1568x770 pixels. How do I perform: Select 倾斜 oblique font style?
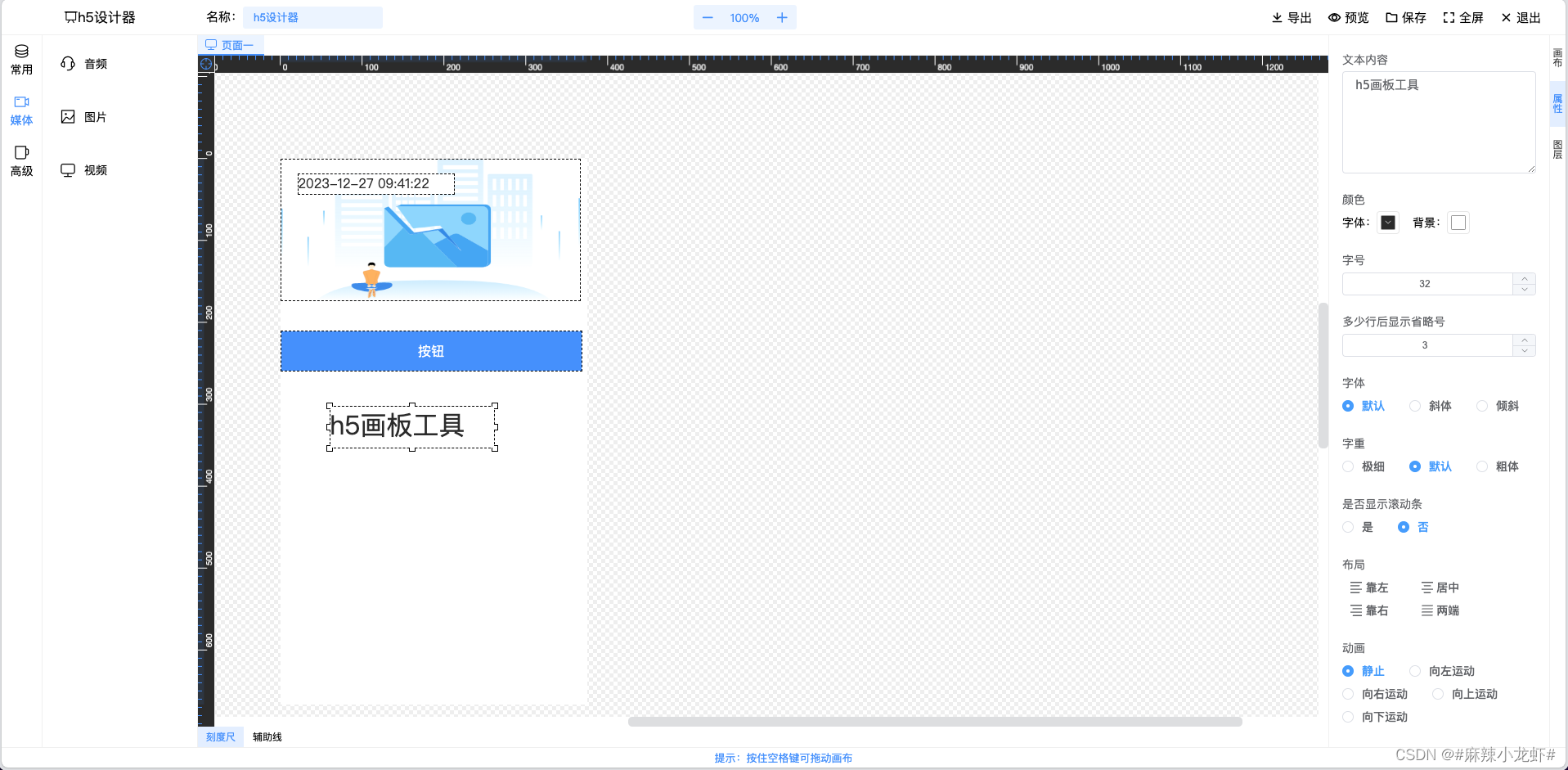coord(1498,406)
